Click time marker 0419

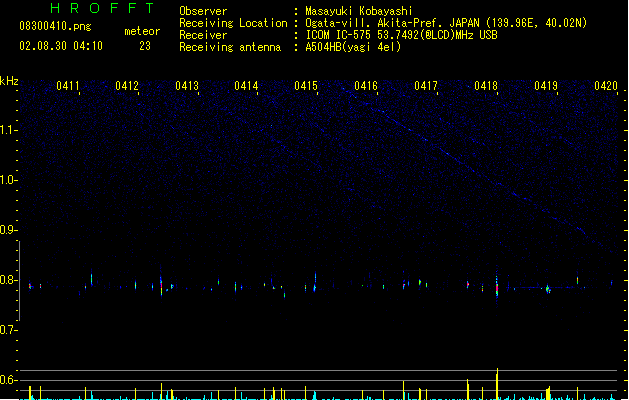(x=546, y=86)
